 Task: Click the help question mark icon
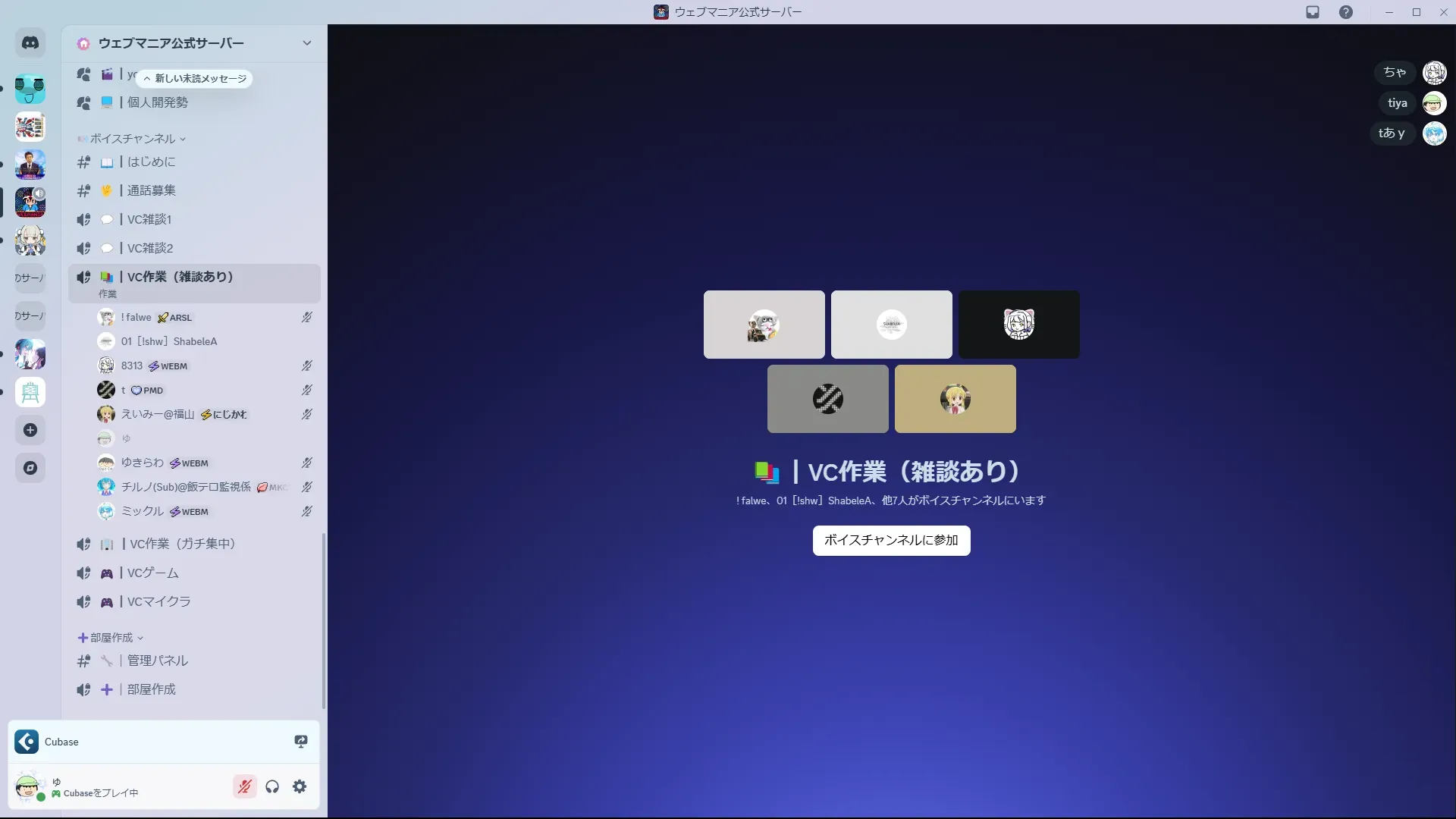(1345, 12)
